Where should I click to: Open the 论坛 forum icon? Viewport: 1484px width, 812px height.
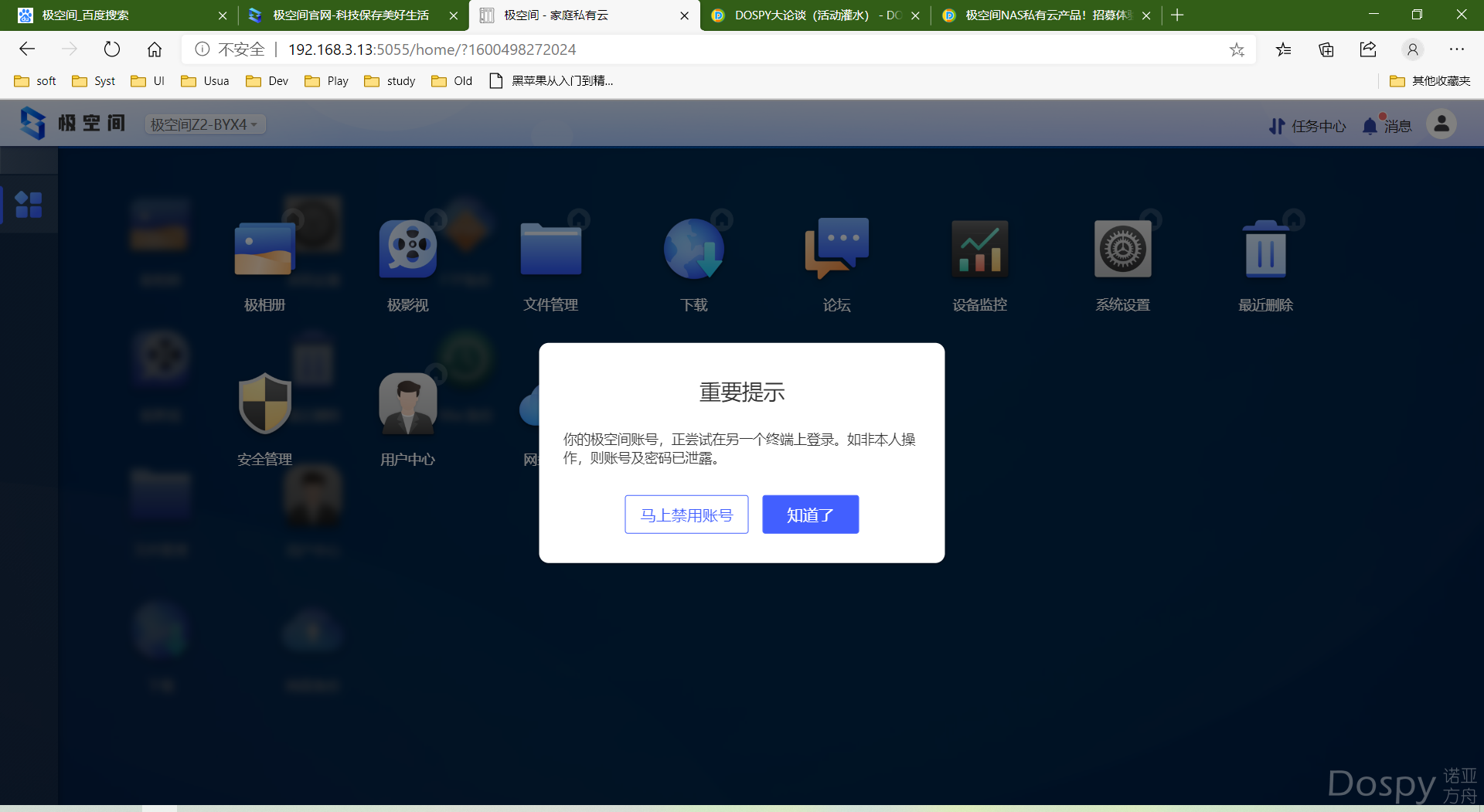pyautogui.click(x=836, y=250)
